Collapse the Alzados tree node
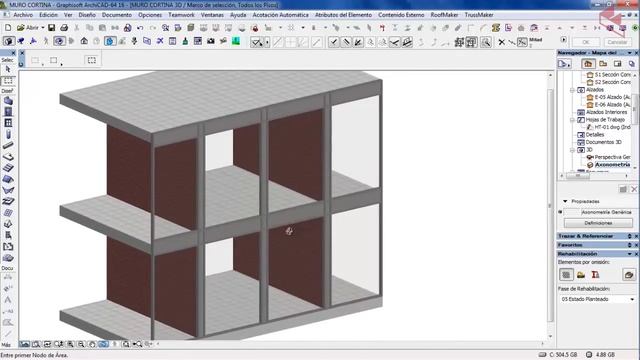The image size is (640, 360). click(x=573, y=90)
